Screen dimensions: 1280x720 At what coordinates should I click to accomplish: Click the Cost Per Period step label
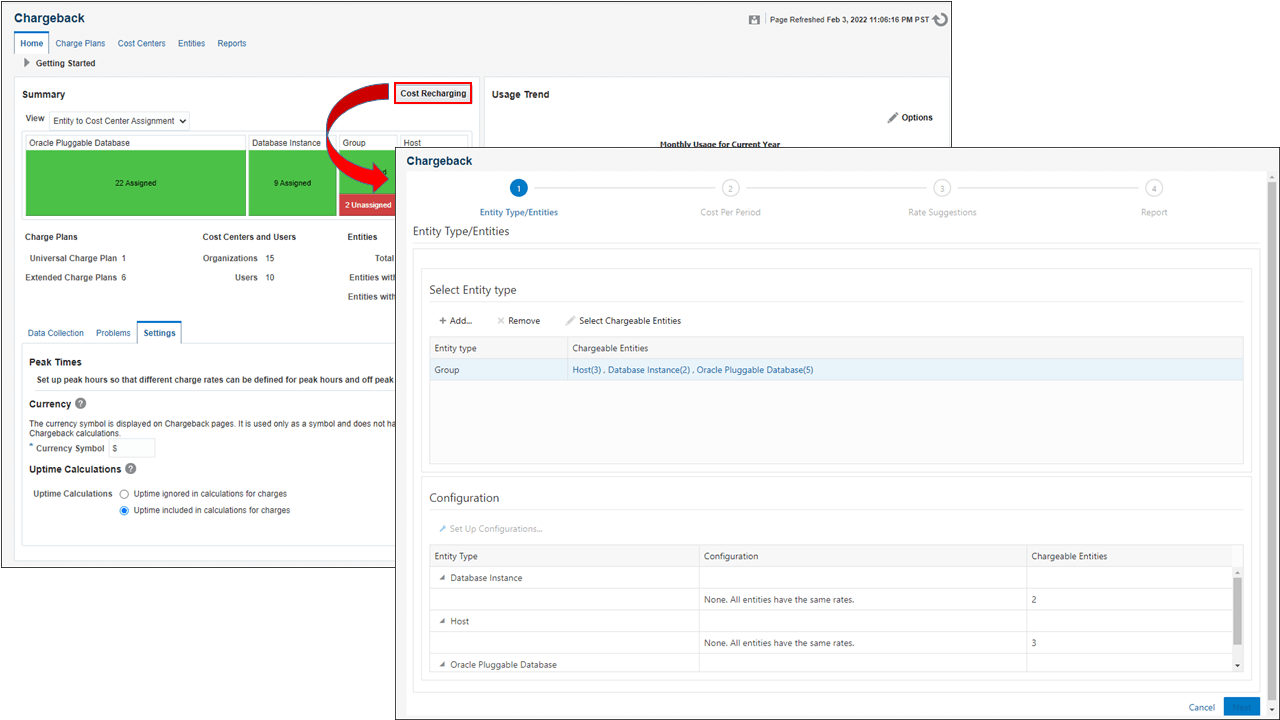click(730, 212)
